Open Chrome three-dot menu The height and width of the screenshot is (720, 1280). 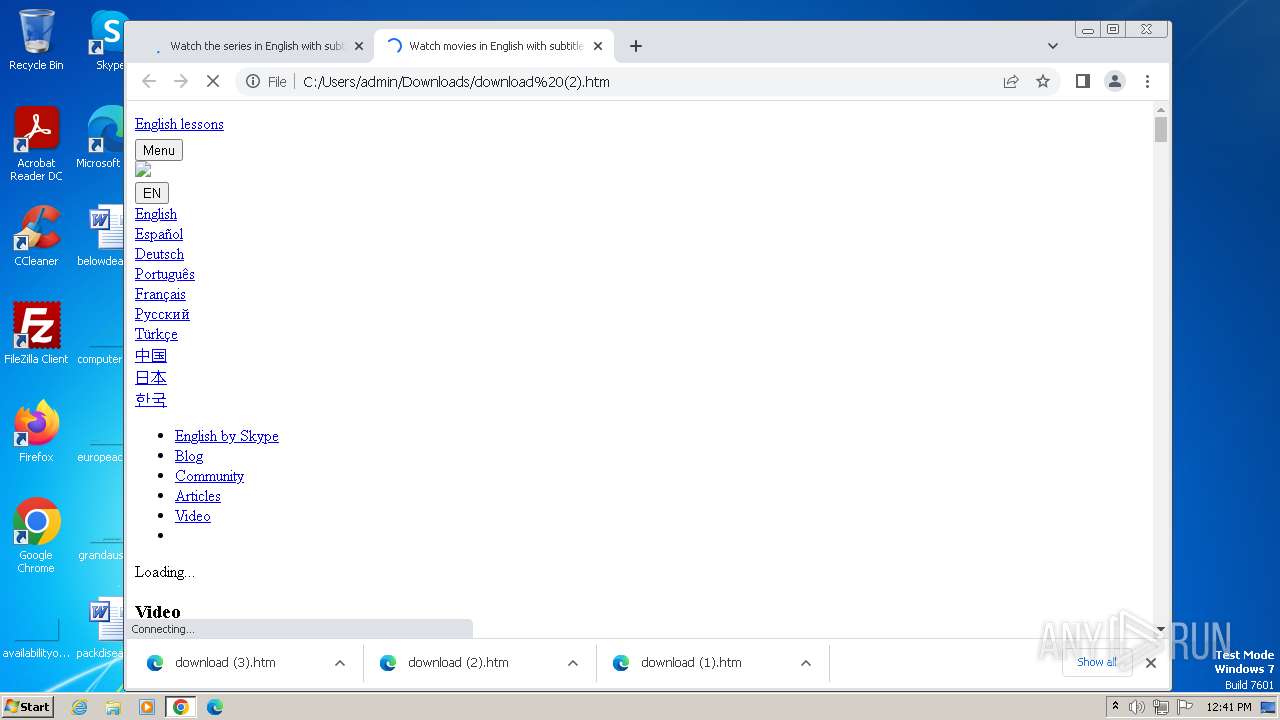click(1147, 81)
